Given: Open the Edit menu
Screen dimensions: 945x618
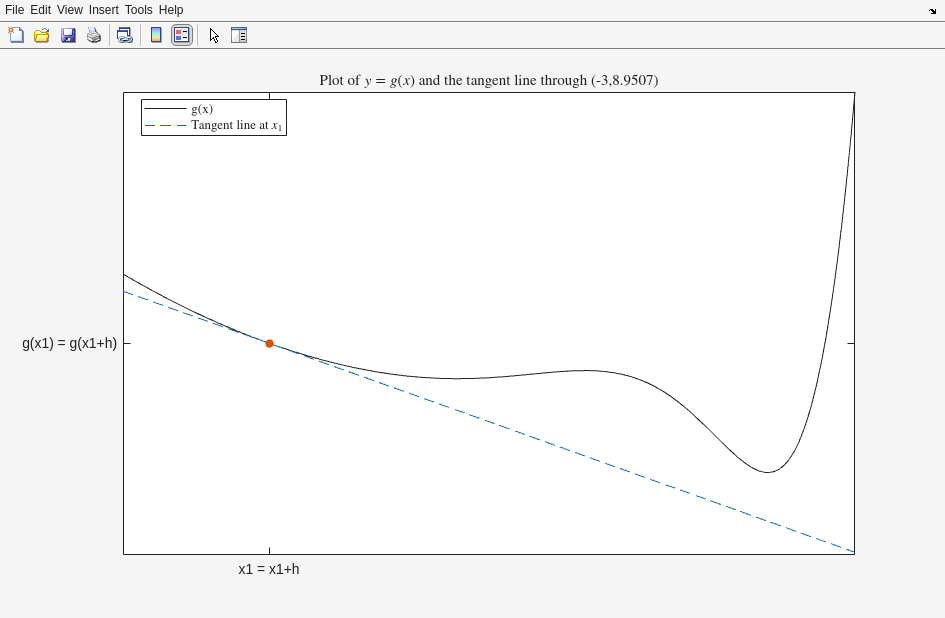Looking at the screenshot, I should pyautogui.click(x=40, y=10).
